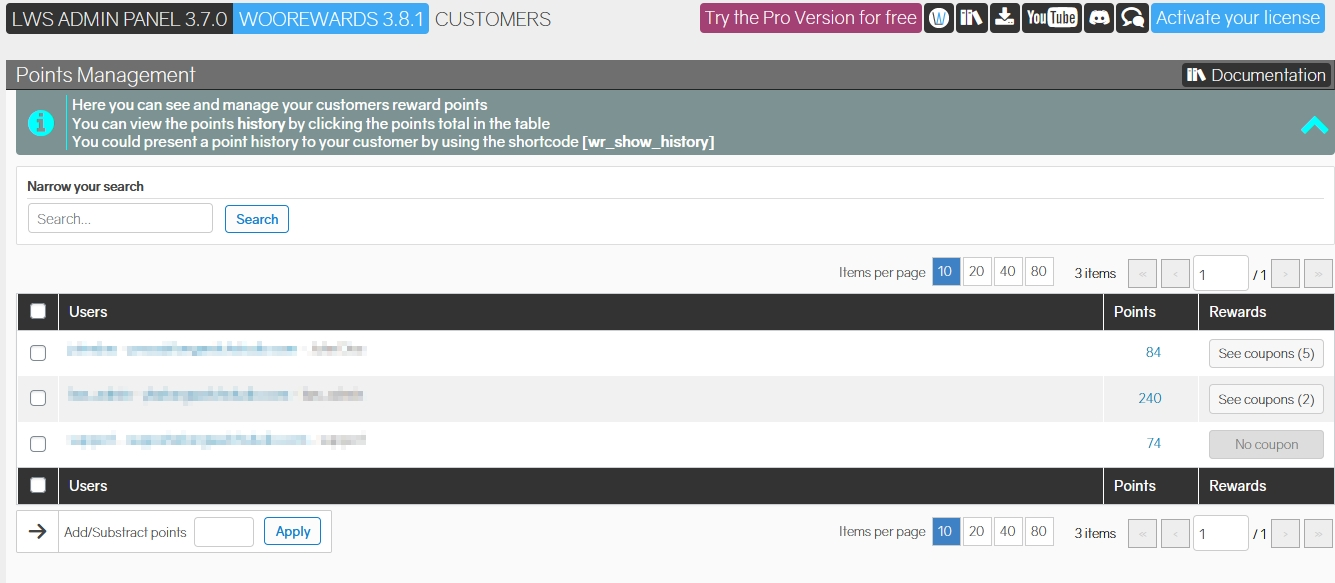The height and width of the screenshot is (583, 1335).
Task: Click the footer Rewards column label
Action: (x=1238, y=486)
